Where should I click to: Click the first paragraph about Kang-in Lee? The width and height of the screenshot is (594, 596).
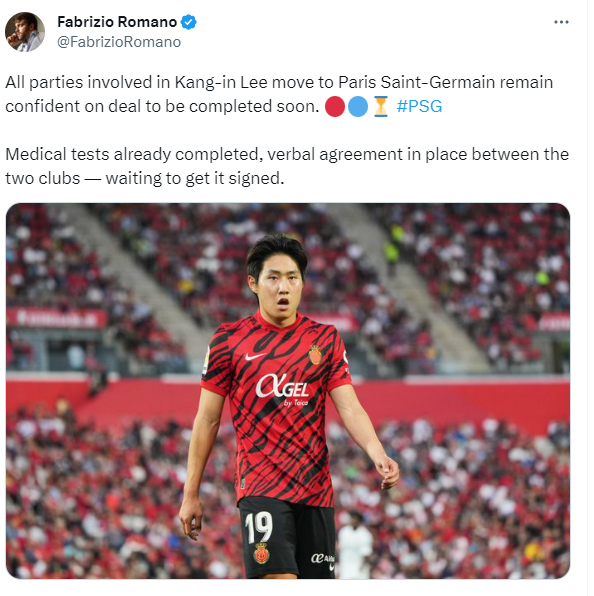[x=279, y=94]
